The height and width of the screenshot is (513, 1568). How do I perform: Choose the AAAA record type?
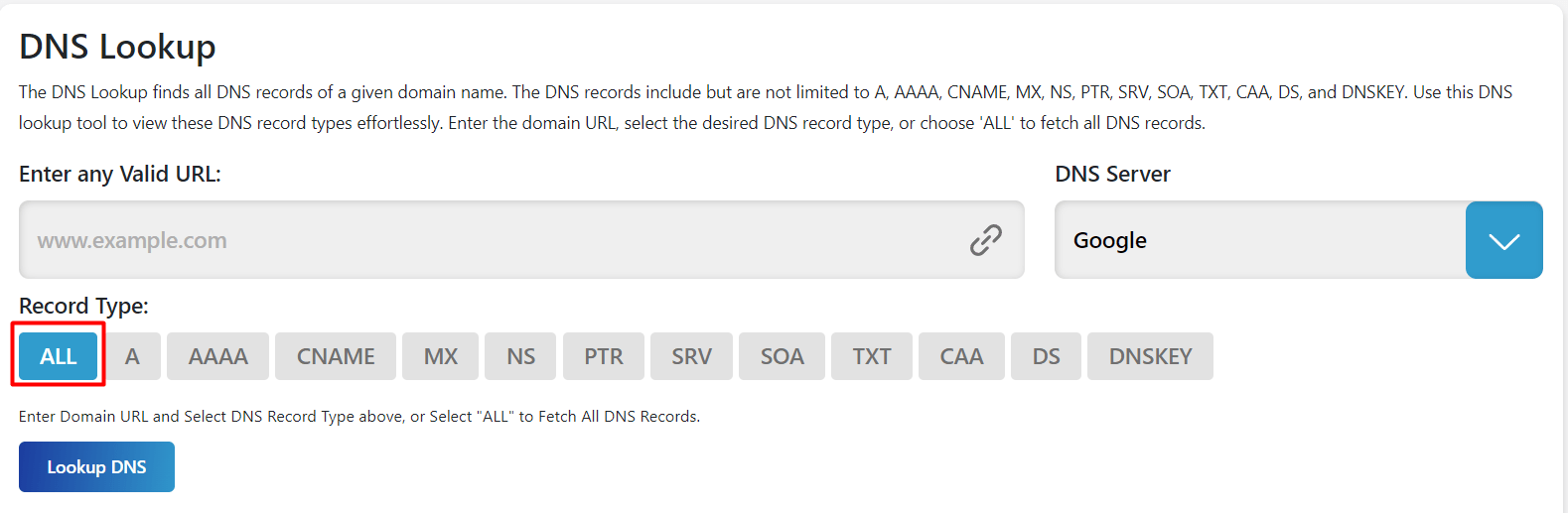(x=217, y=356)
